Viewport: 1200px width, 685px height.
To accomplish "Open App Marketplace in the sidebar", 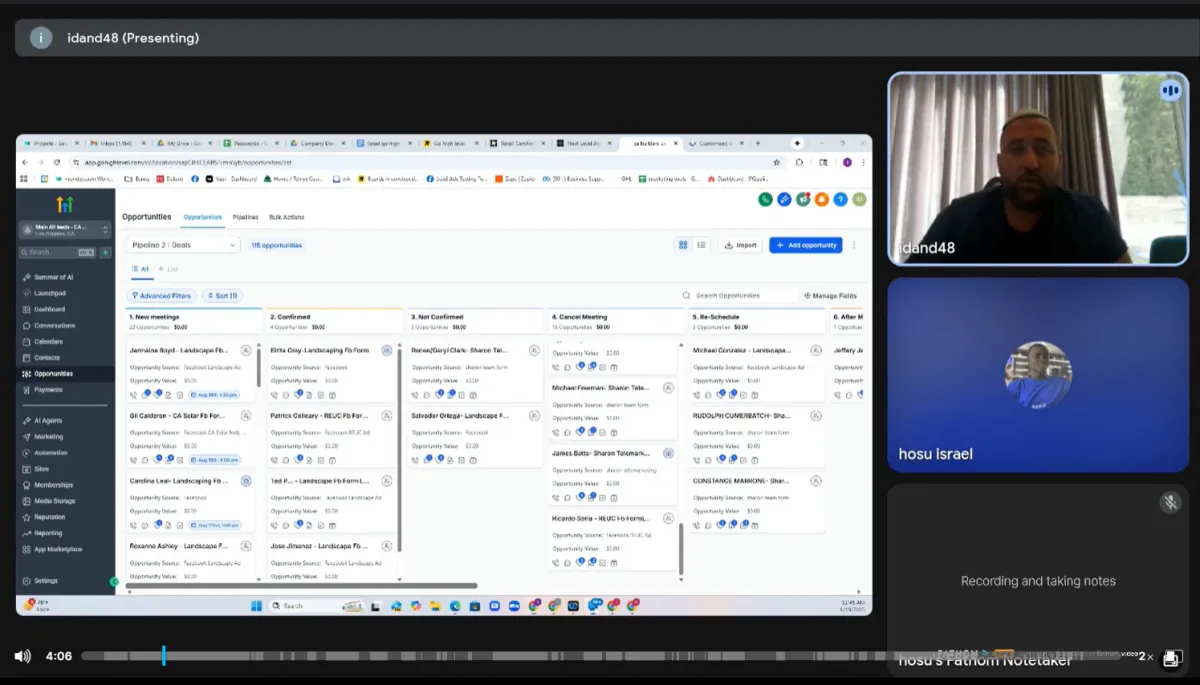I will pyautogui.click(x=58, y=549).
